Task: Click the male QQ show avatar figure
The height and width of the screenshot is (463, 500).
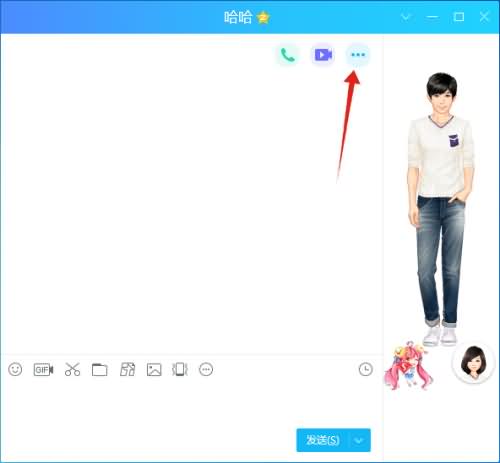Action: click(x=441, y=209)
